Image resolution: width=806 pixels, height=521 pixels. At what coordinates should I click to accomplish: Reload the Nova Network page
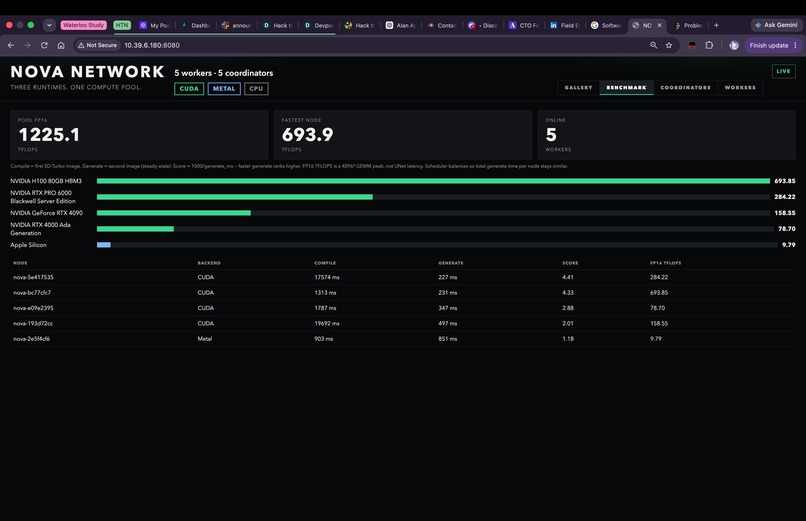[x=44, y=45]
